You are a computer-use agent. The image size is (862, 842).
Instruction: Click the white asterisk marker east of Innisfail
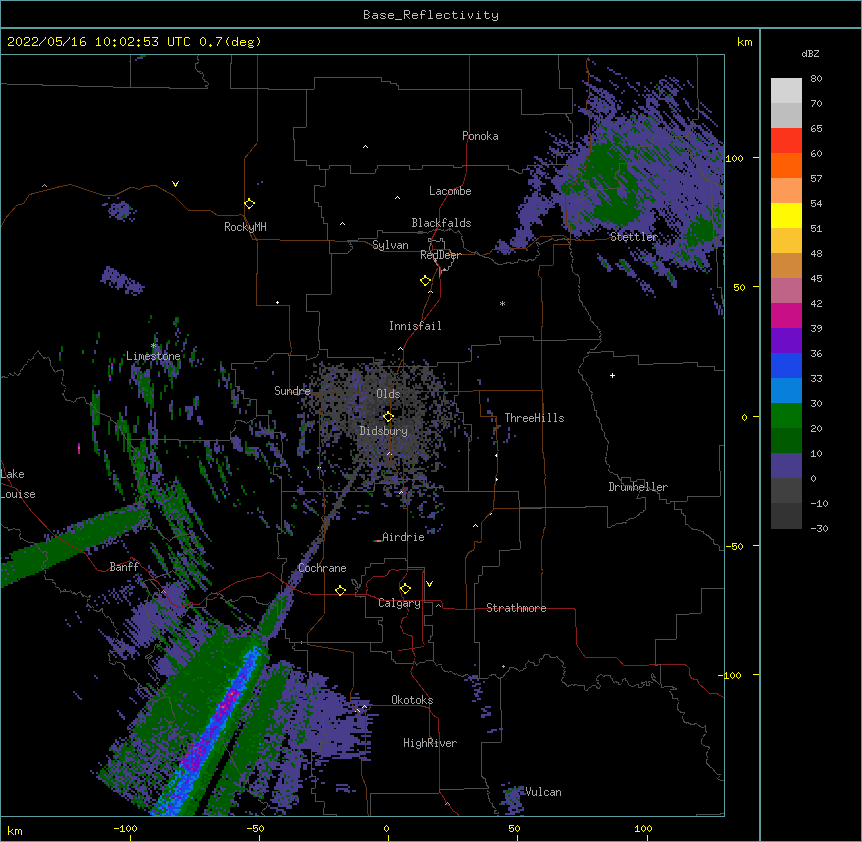tap(502, 303)
